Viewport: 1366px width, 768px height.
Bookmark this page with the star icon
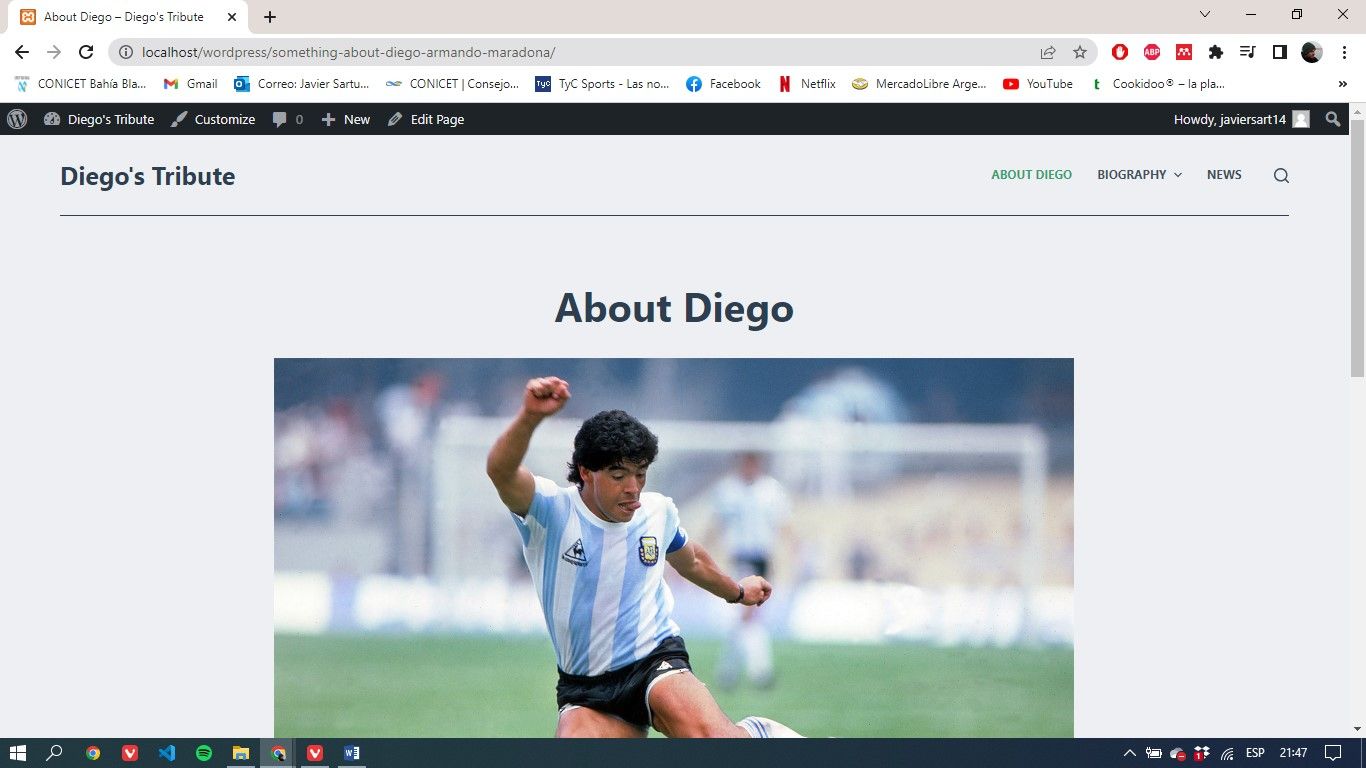click(1080, 52)
